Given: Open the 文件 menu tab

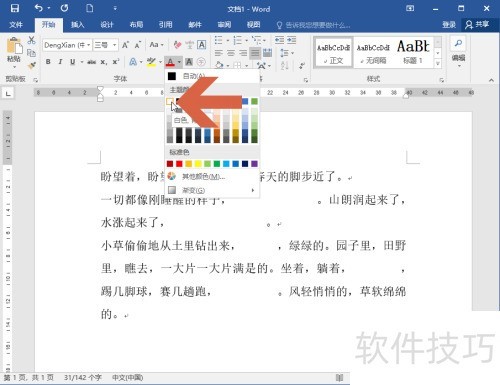Looking at the screenshot, I should [x=16, y=24].
